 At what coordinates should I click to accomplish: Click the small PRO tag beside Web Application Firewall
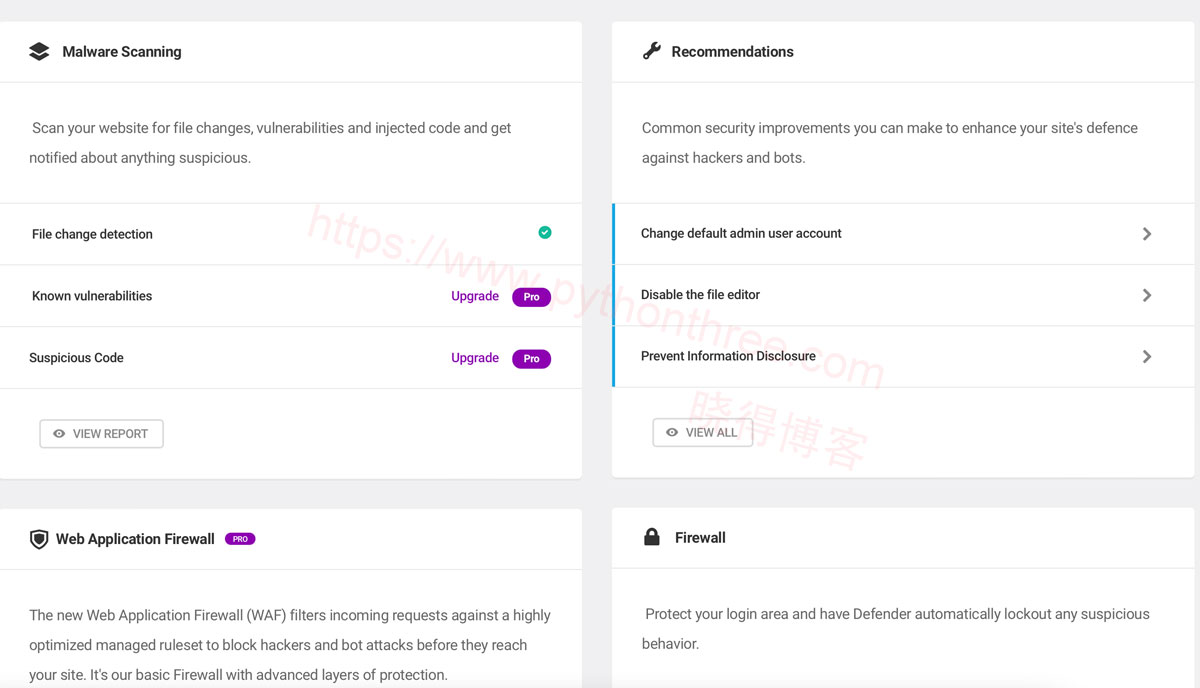240,539
